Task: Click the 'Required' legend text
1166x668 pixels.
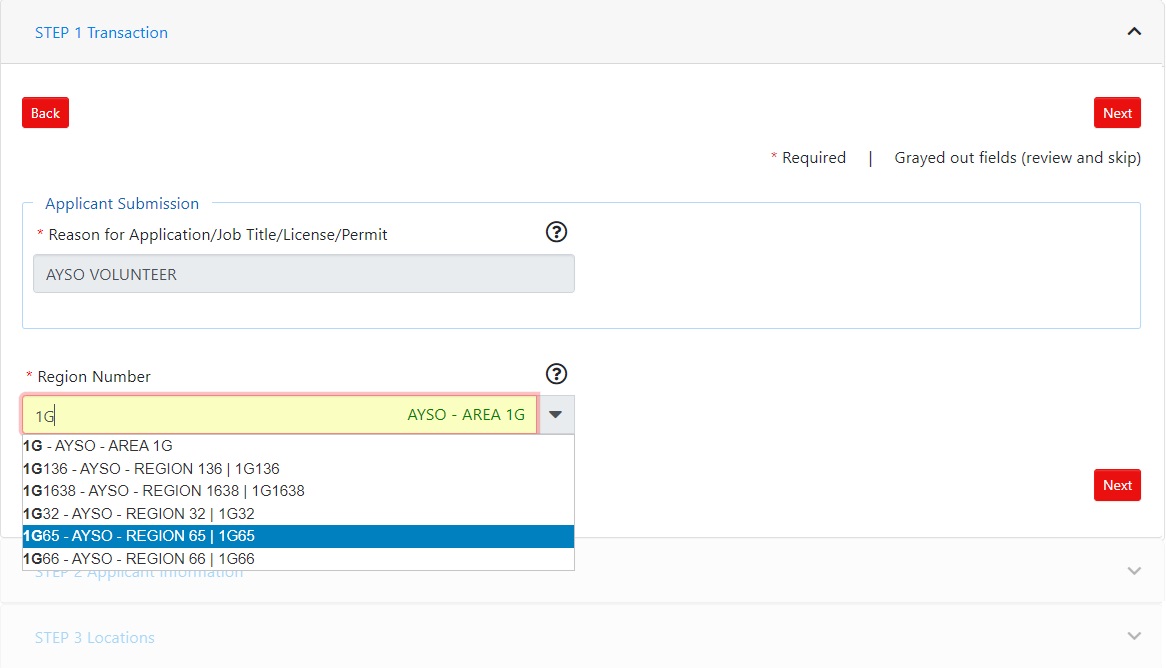Action: (814, 158)
